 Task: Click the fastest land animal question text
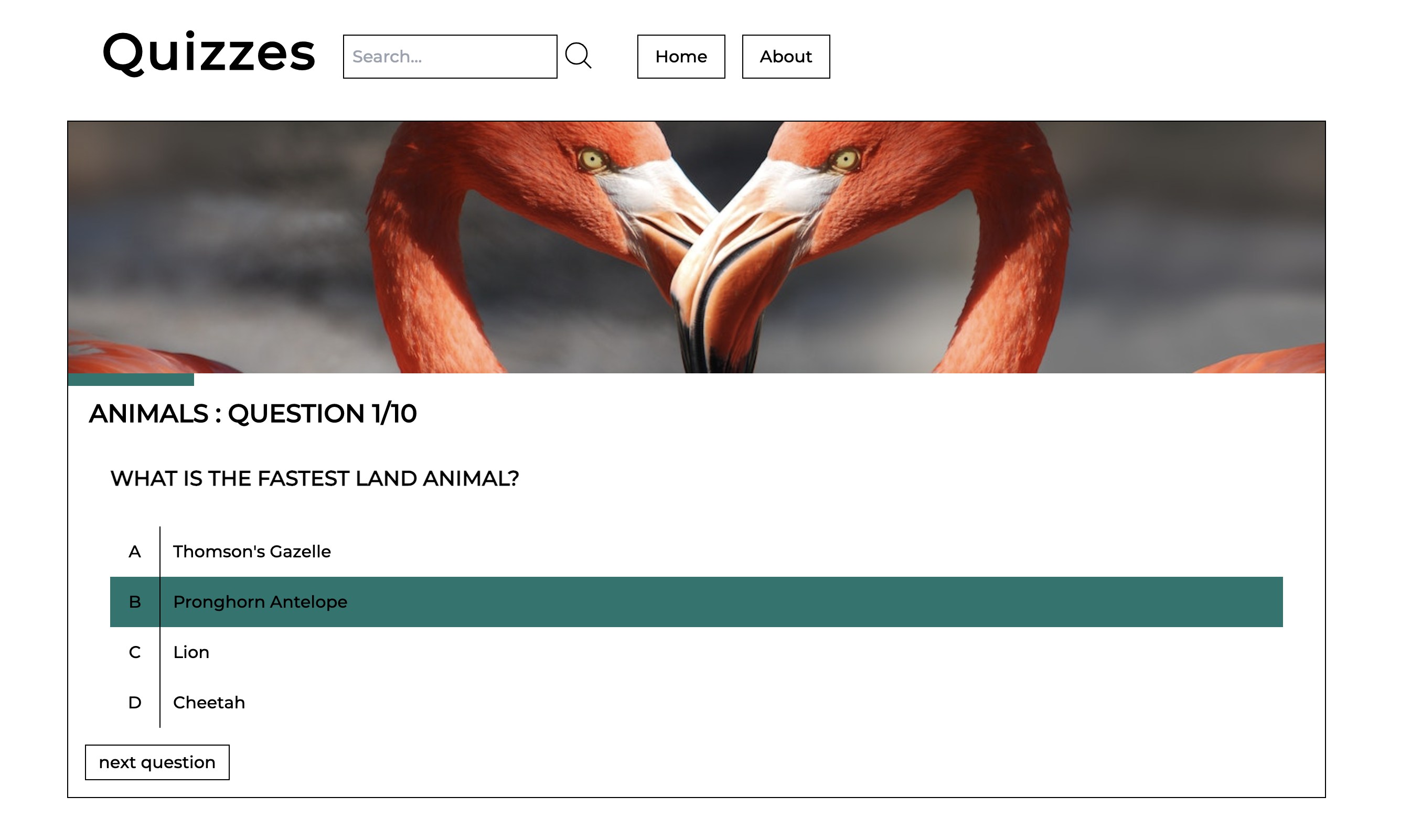[x=314, y=479]
